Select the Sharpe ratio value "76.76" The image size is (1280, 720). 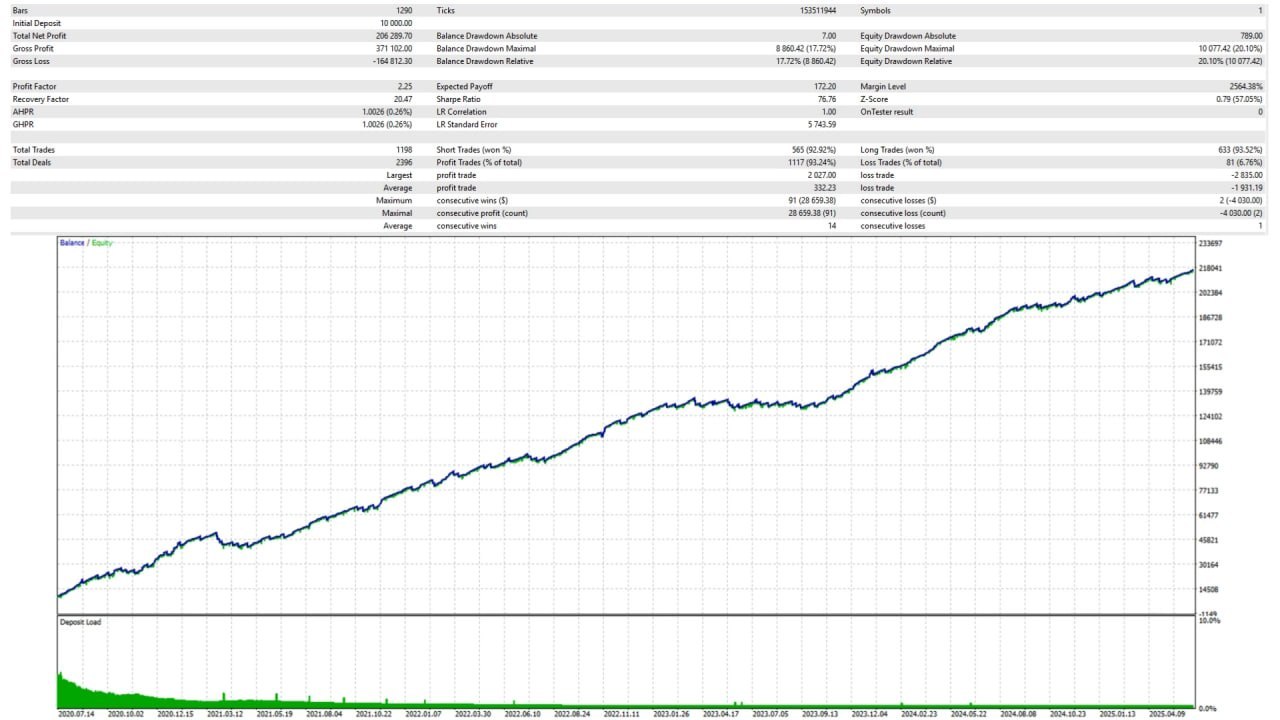(827, 100)
